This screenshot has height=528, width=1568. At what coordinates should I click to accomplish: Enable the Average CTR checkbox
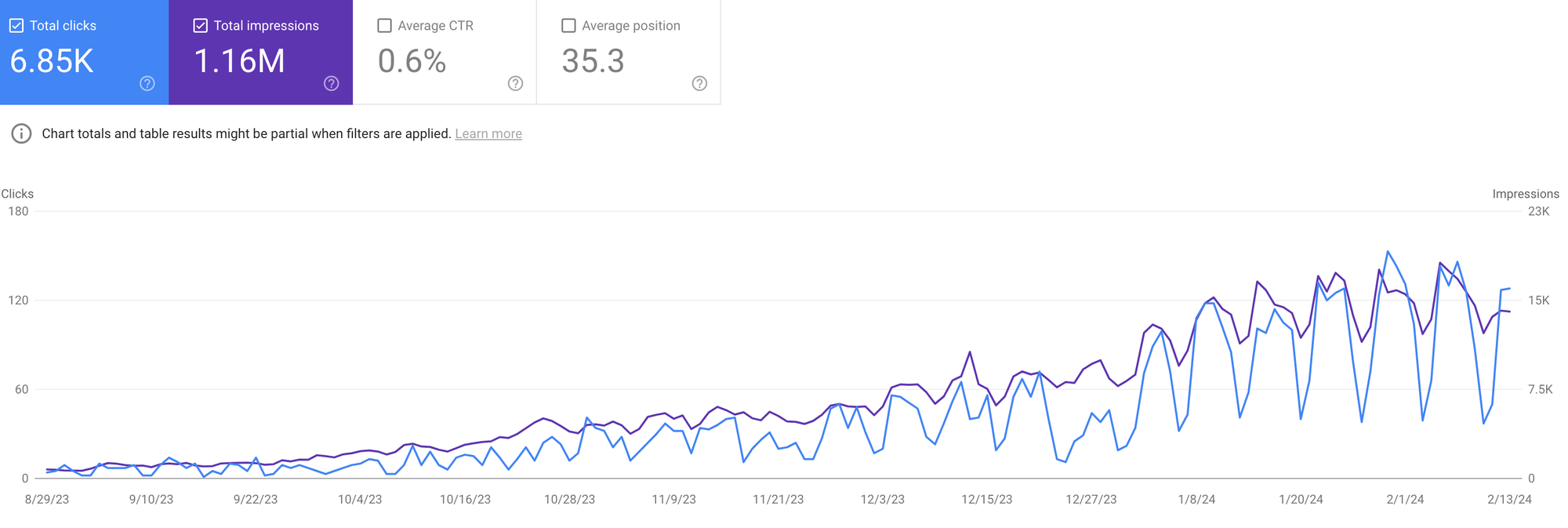click(385, 26)
